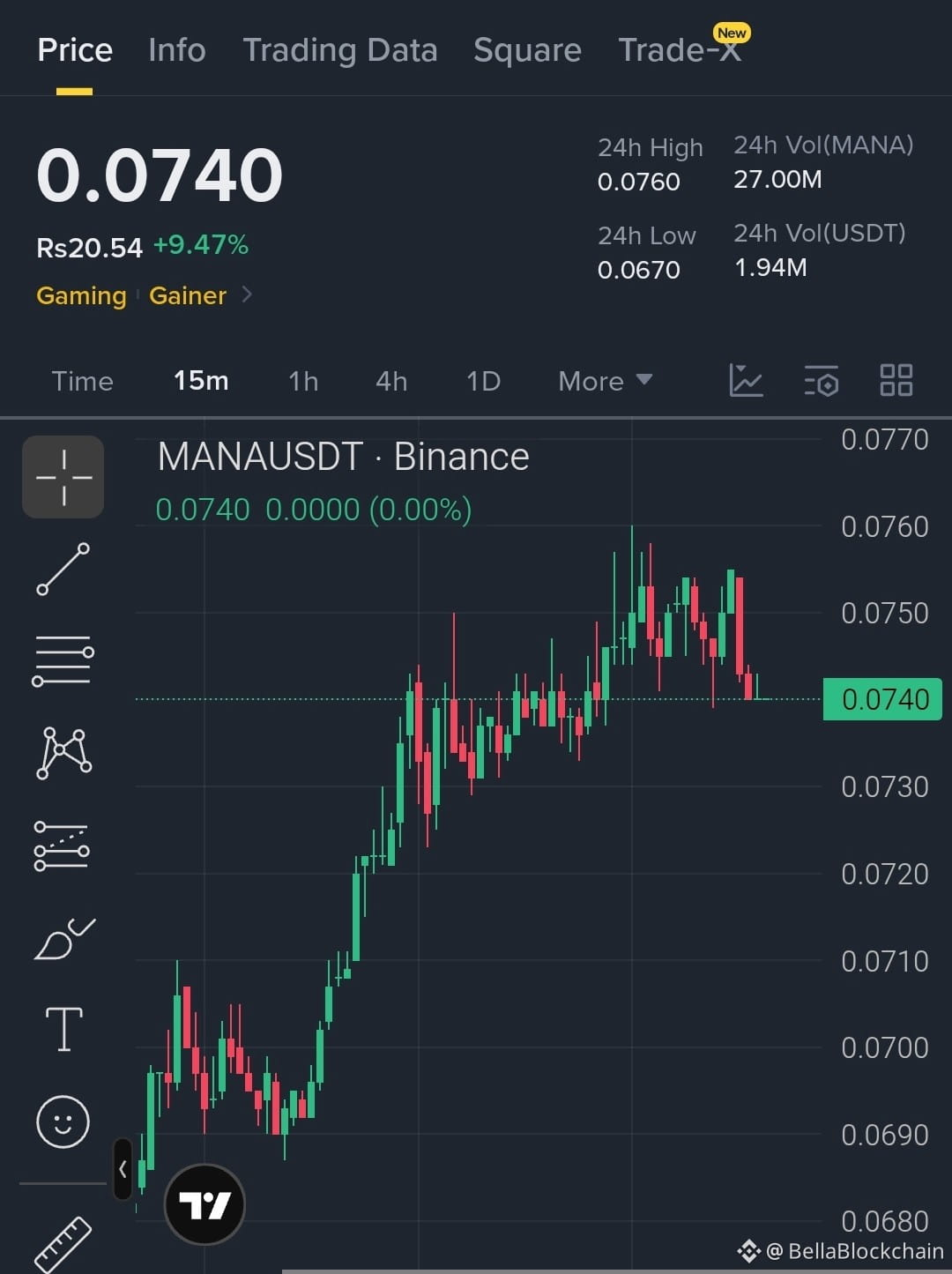Select the 4h interval
The image size is (952, 1274).
pyautogui.click(x=391, y=381)
